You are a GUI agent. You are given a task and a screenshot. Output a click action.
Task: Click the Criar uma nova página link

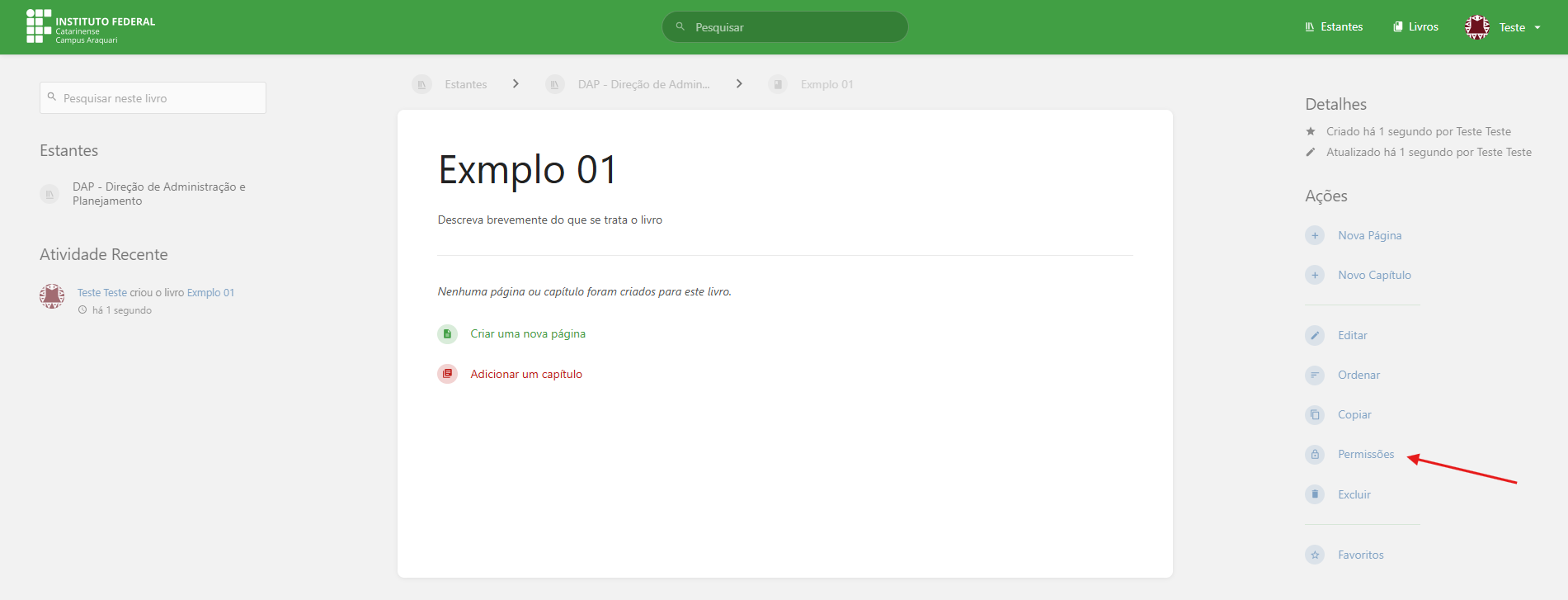click(528, 333)
